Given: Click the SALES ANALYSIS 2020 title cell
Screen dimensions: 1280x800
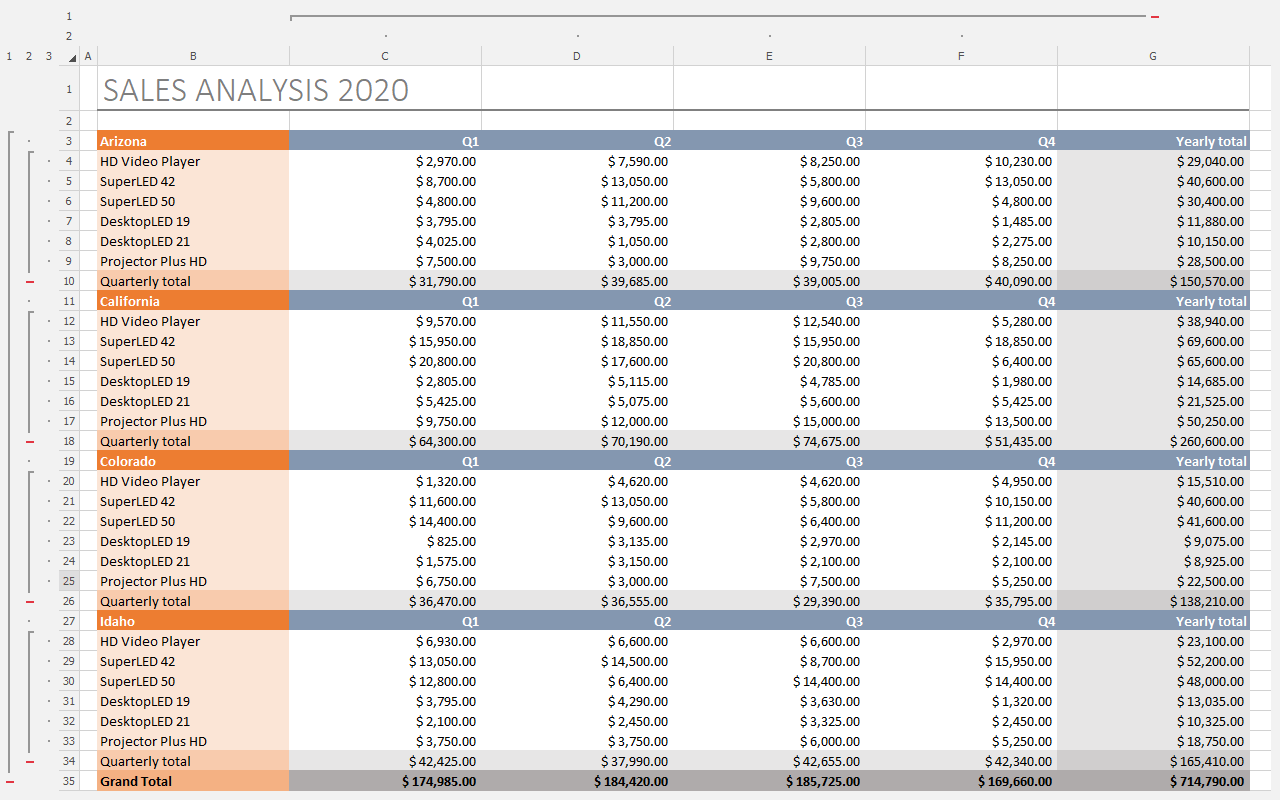Looking at the screenshot, I should (256, 90).
